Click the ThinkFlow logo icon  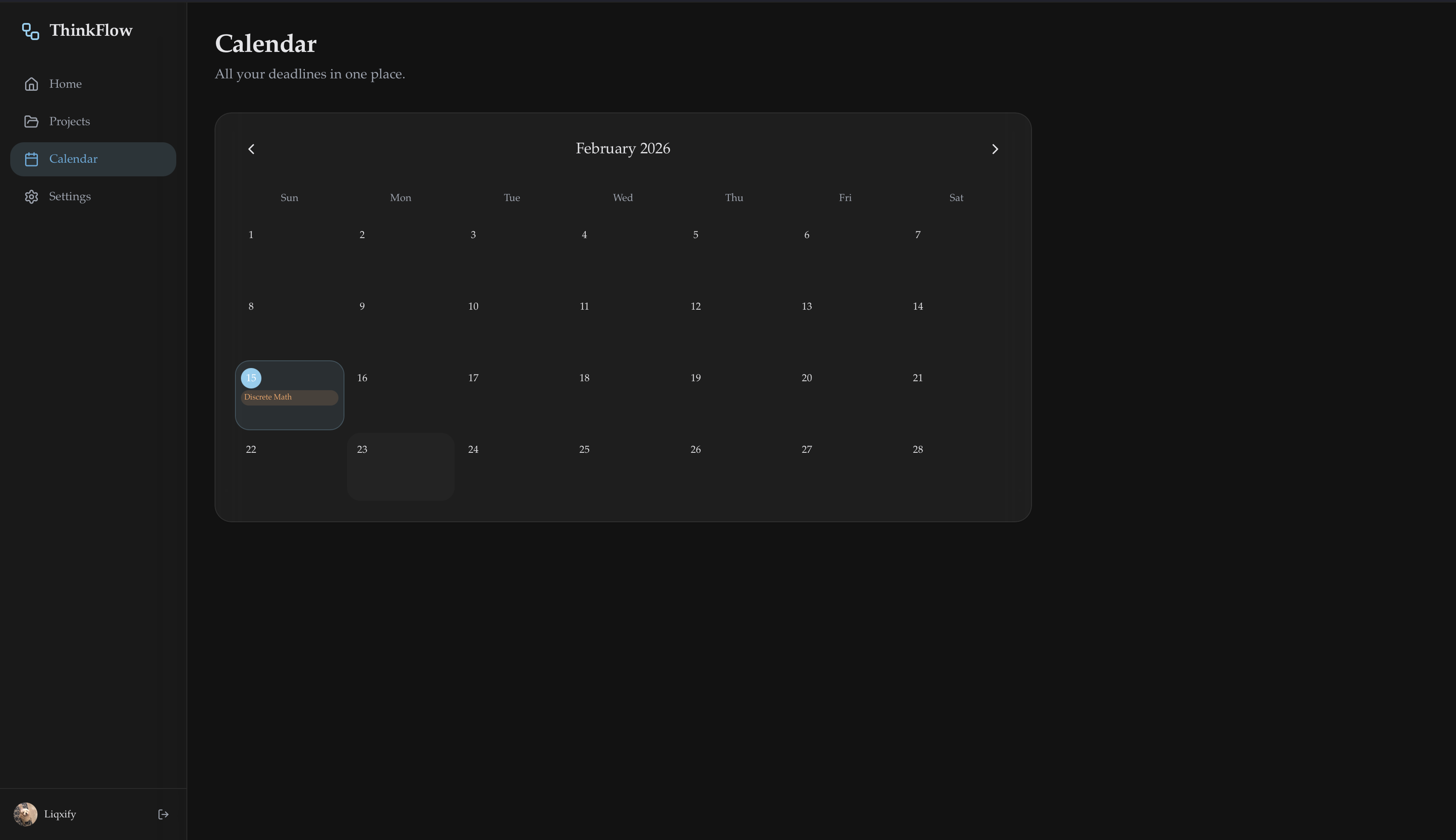(x=31, y=31)
